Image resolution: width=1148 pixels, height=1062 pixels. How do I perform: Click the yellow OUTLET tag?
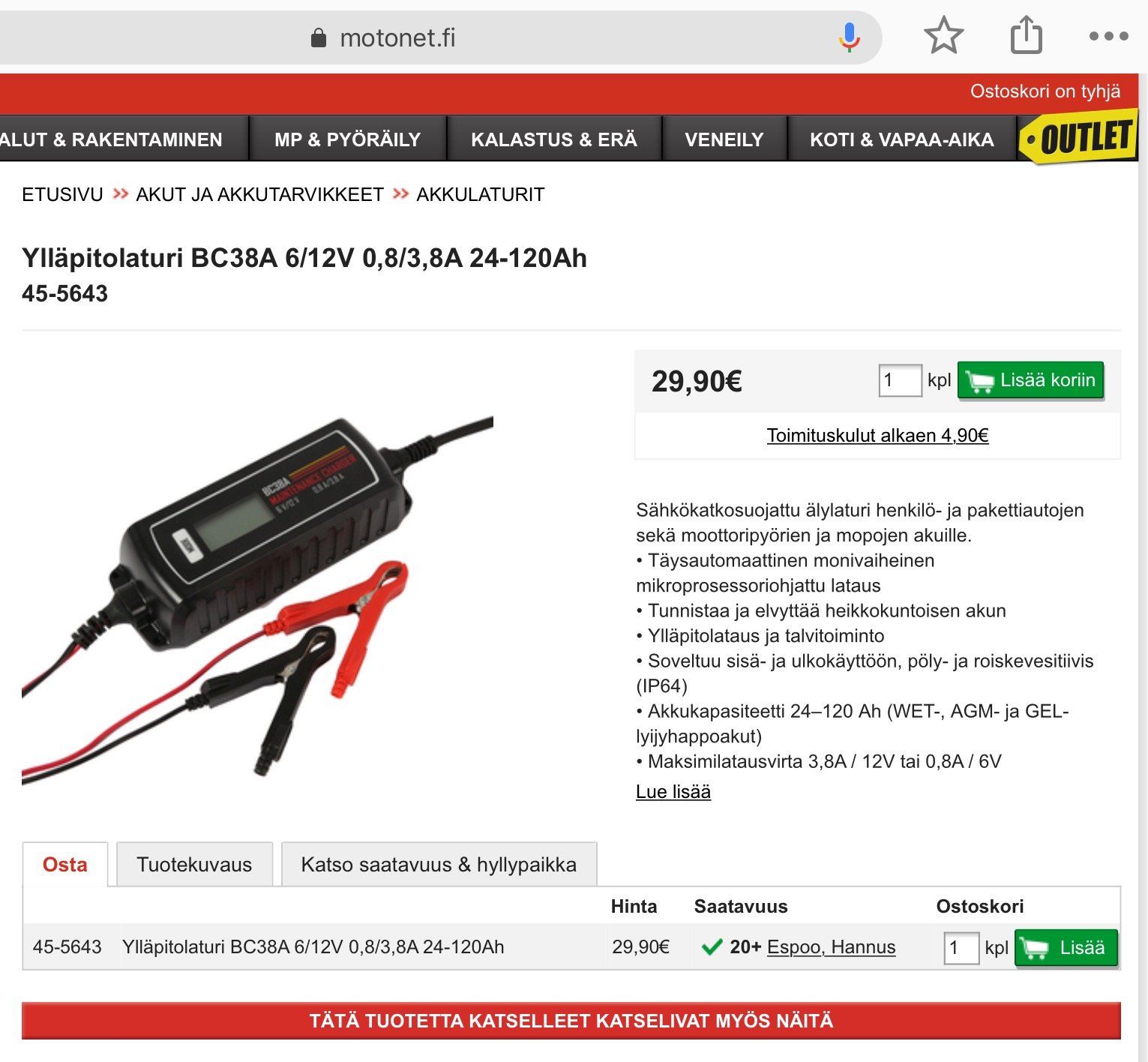click(x=1079, y=138)
